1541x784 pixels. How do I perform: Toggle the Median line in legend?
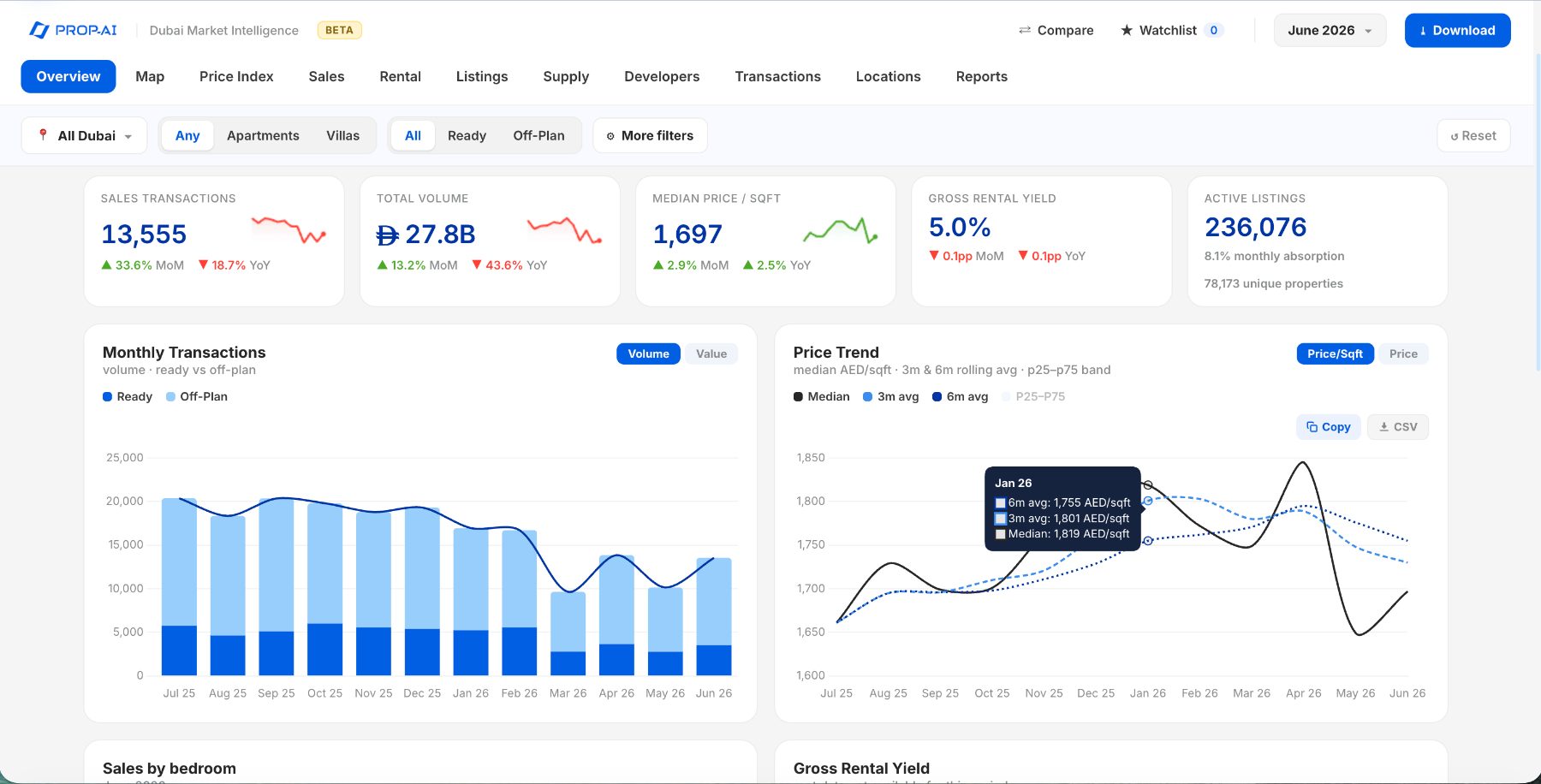tap(822, 396)
